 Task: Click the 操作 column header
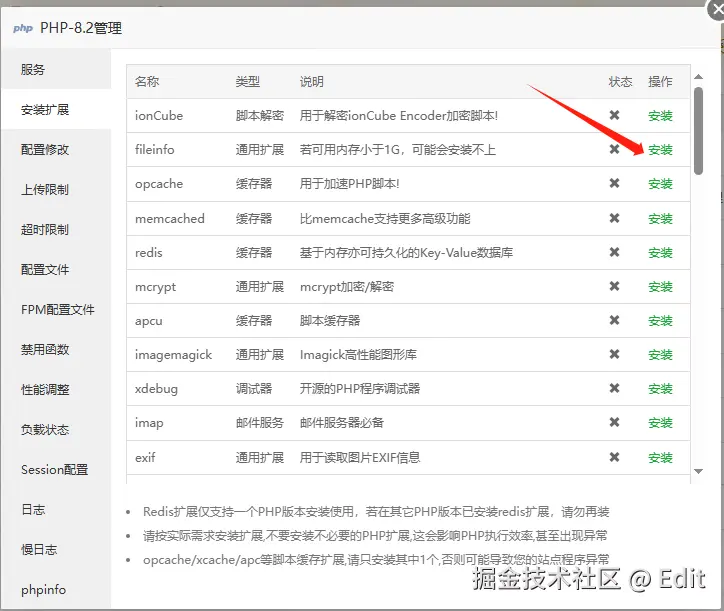[660, 82]
